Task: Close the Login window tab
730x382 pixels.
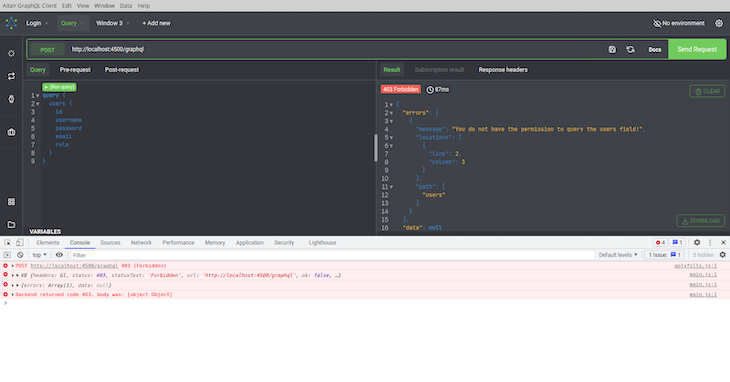Action: click(x=47, y=23)
